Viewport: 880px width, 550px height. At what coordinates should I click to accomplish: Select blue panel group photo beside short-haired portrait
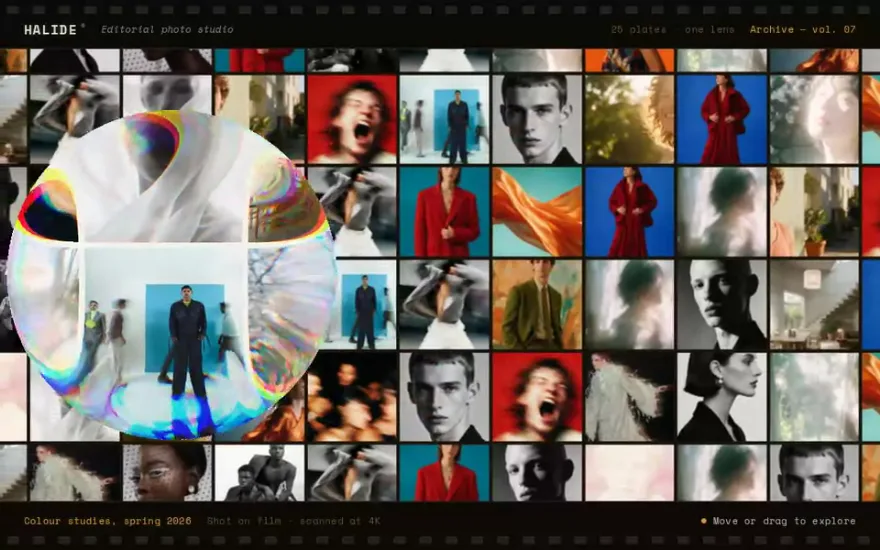444,120
